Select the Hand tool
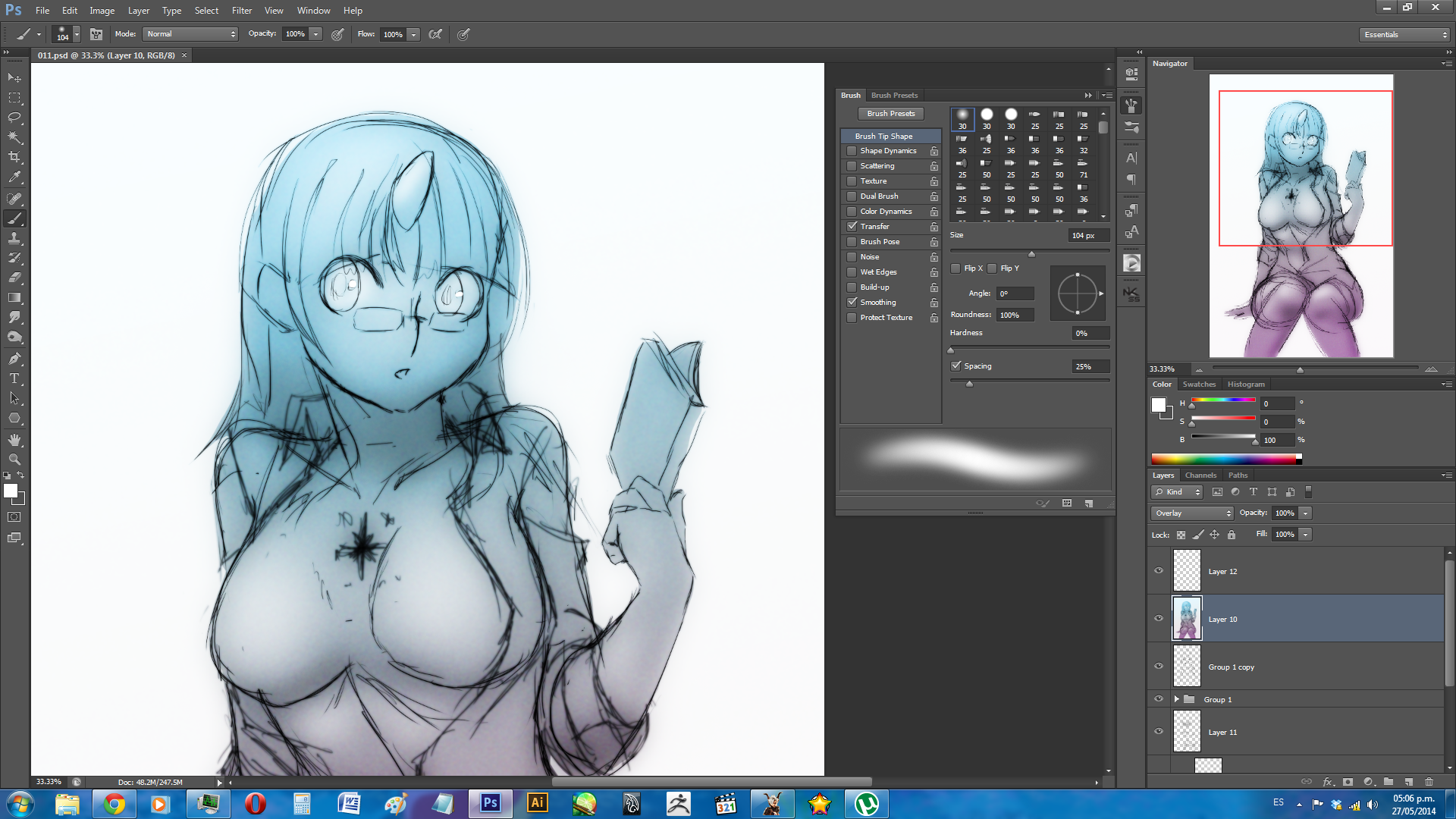The width and height of the screenshot is (1456, 819). point(14,440)
